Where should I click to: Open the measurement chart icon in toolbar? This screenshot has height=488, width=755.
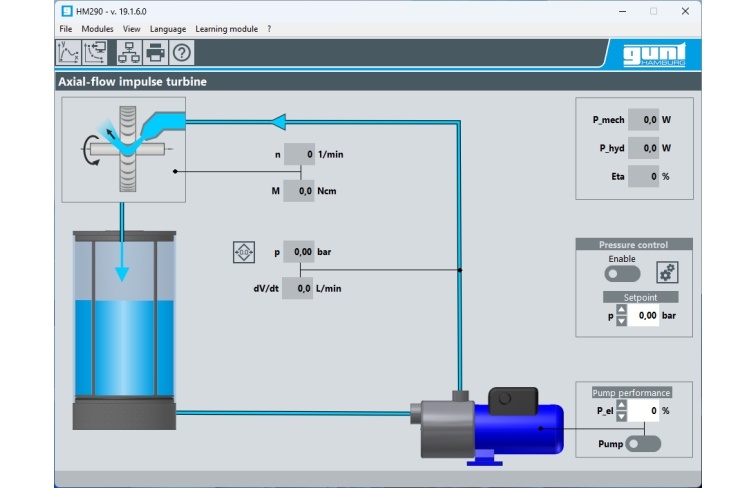[68, 53]
